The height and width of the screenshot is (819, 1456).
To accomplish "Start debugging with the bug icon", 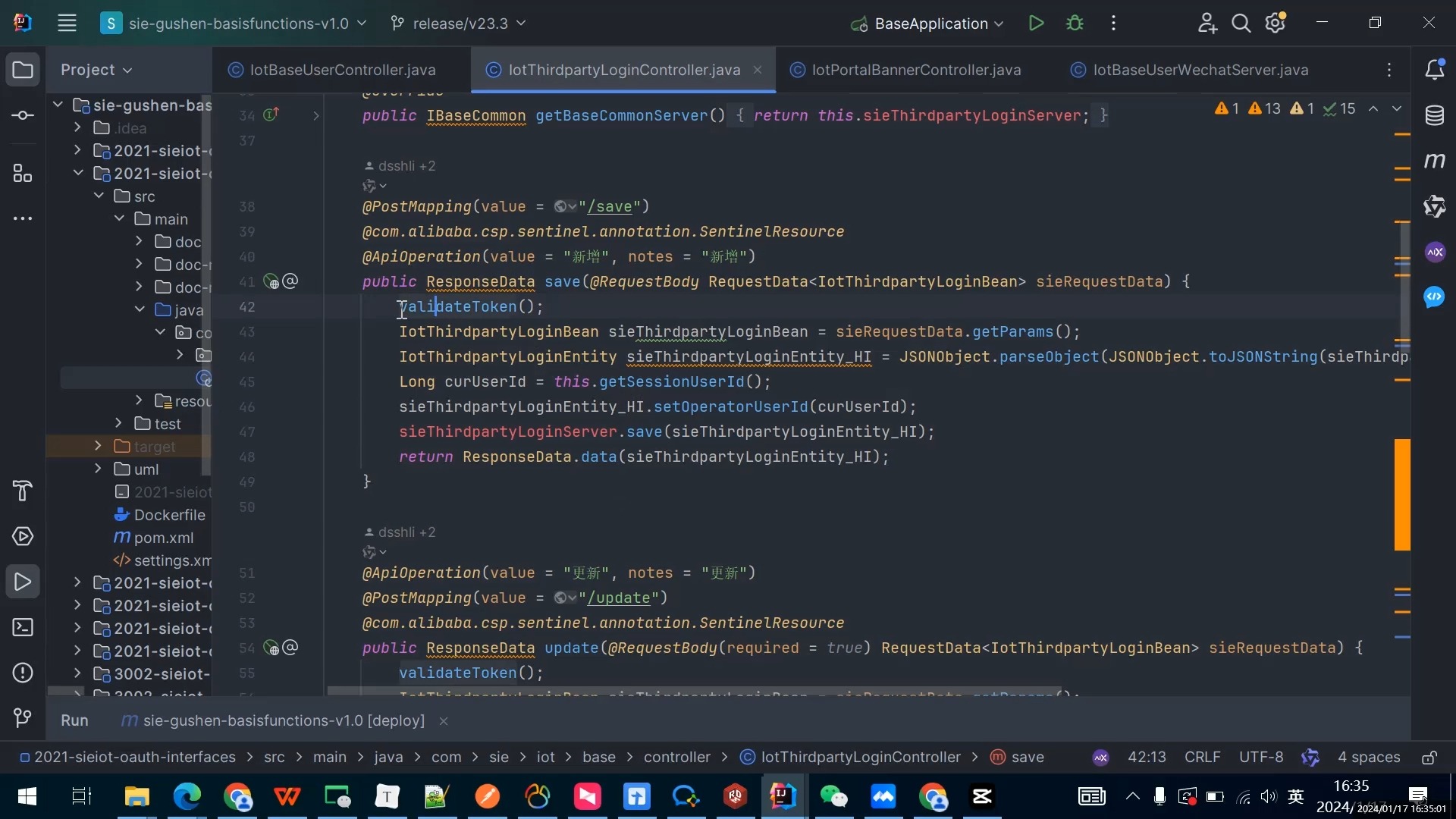I will (x=1075, y=24).
